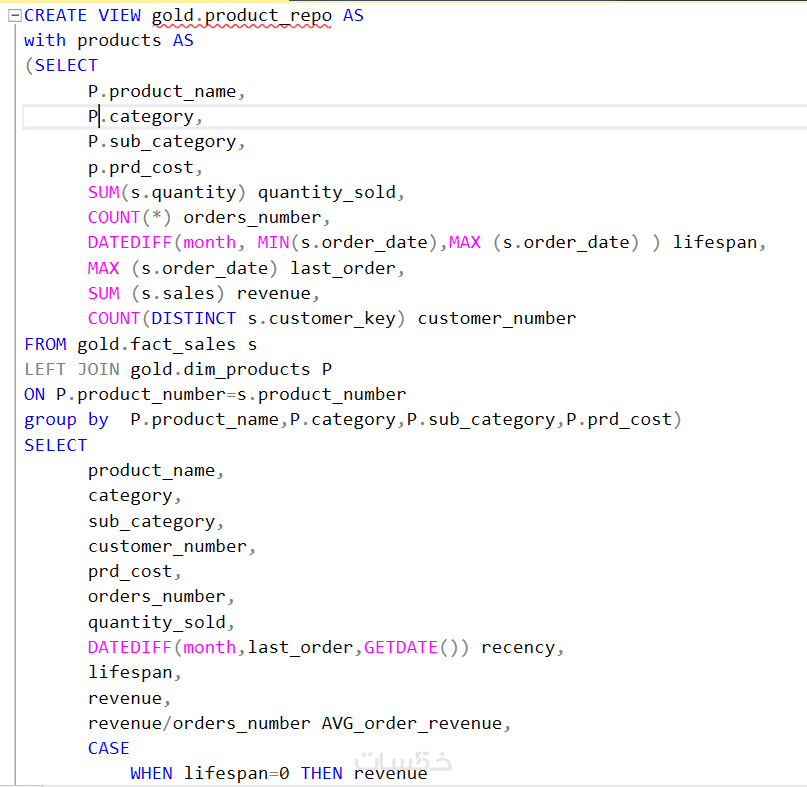This screenshot has width=807, height=787.
Task: Click the WHEN lifespan=0 condition
Action: point(209,774)
